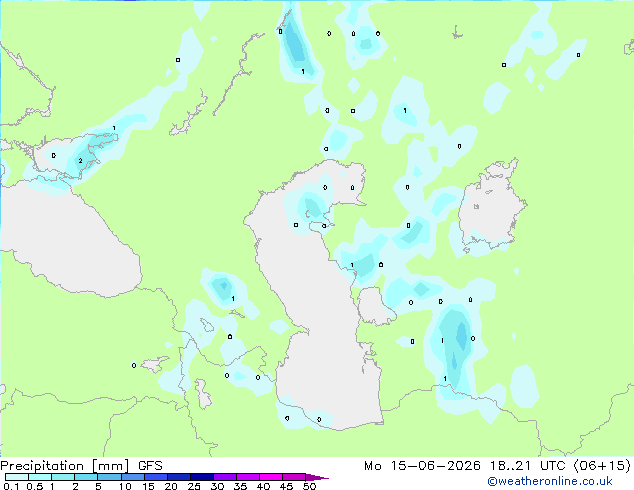This screenshot has width=634, height=490.
Task: Click the '15' legend scale label
Action: click(x=148, y=486)
